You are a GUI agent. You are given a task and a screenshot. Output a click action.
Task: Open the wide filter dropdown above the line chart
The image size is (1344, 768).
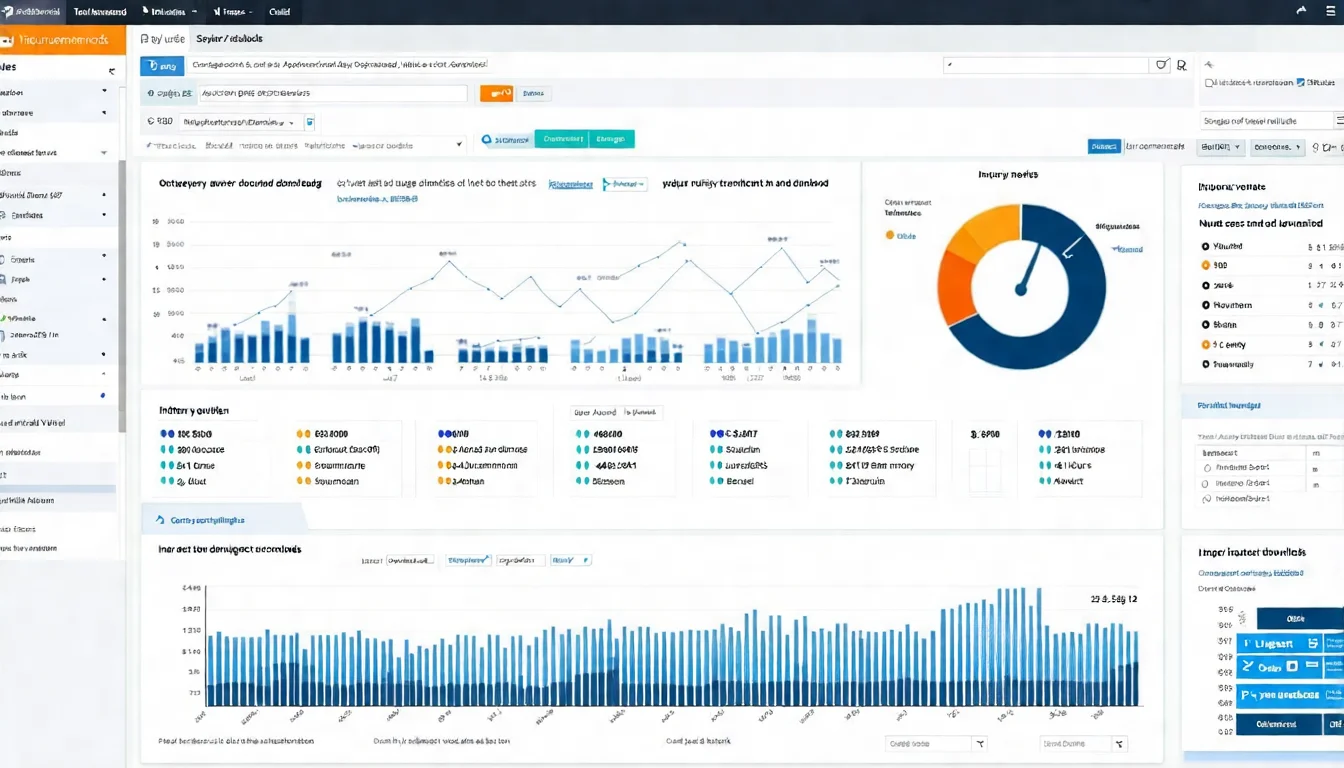click(305, 145)
